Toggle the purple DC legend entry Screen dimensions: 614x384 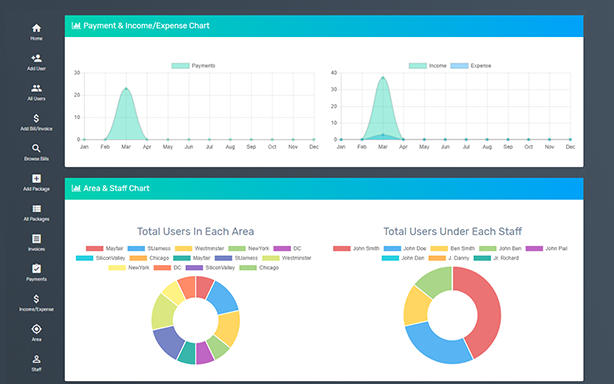(287, 249)
